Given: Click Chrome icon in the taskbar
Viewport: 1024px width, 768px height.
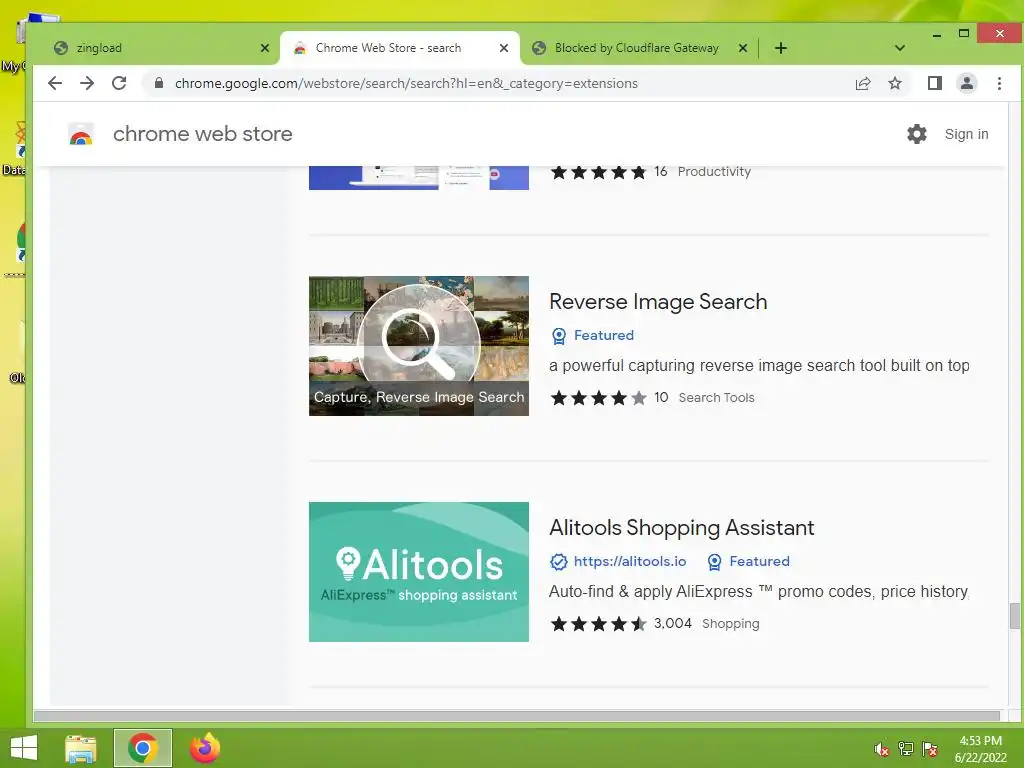Looking at the screenshot, I should (x=142, y=748).
